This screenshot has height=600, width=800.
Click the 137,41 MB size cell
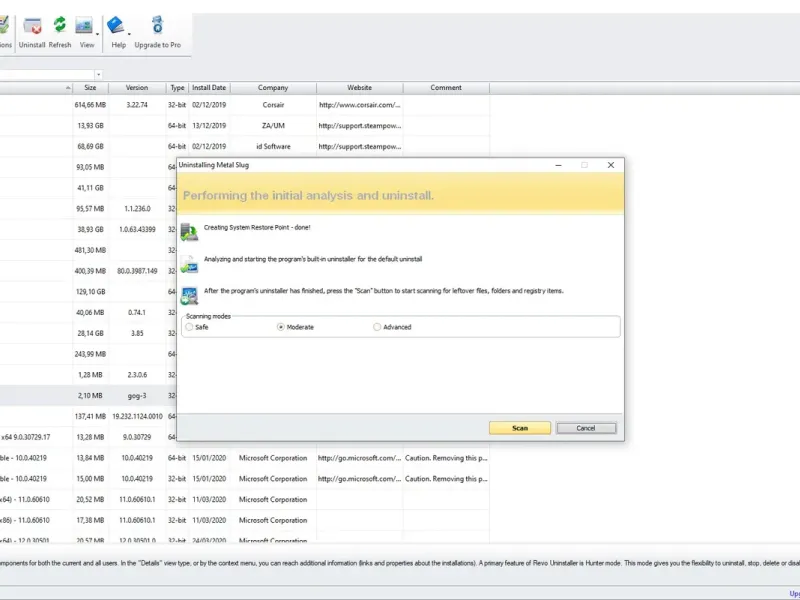[x=90, y=416]
